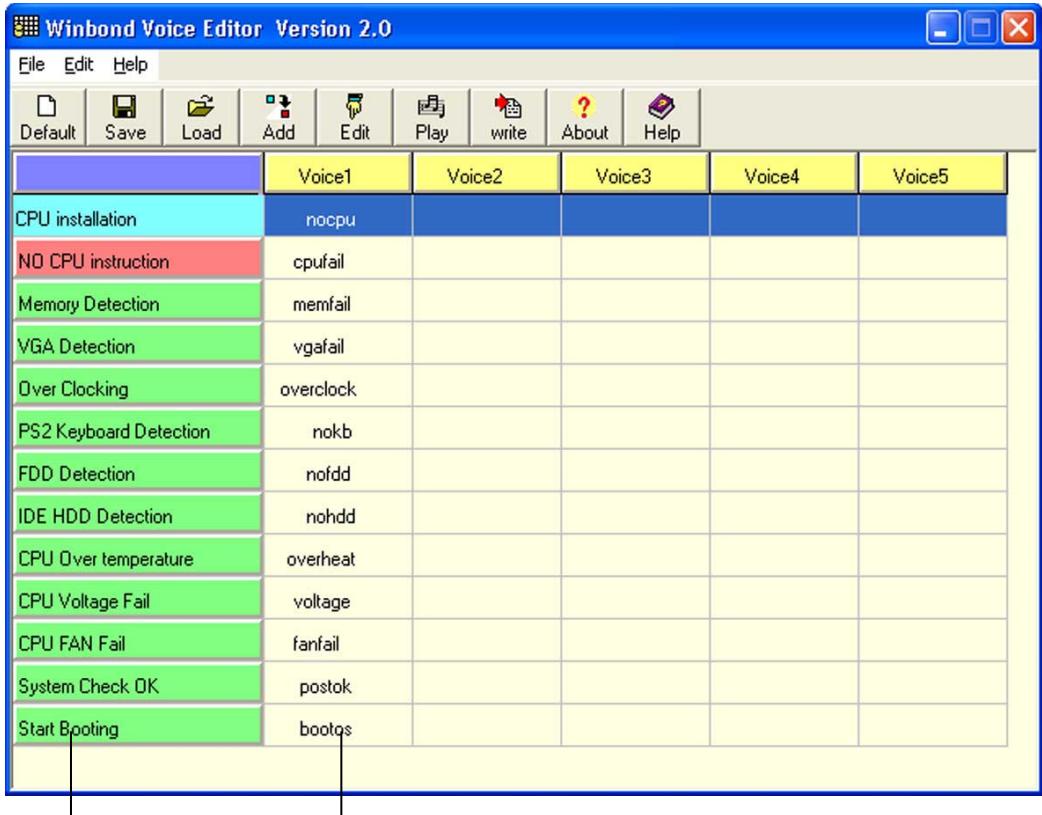Click the cpufail cell
Viewport: 1042px width, 815px height.
[338, 259]
